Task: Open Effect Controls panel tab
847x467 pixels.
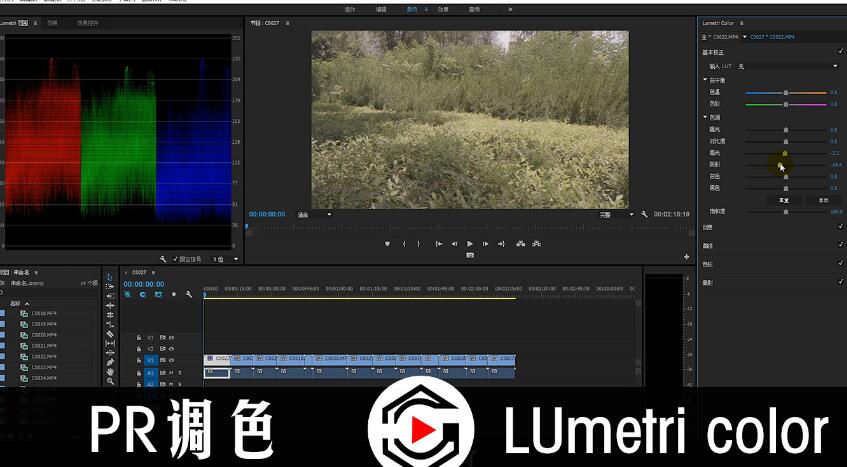Action: coord(88,23)
